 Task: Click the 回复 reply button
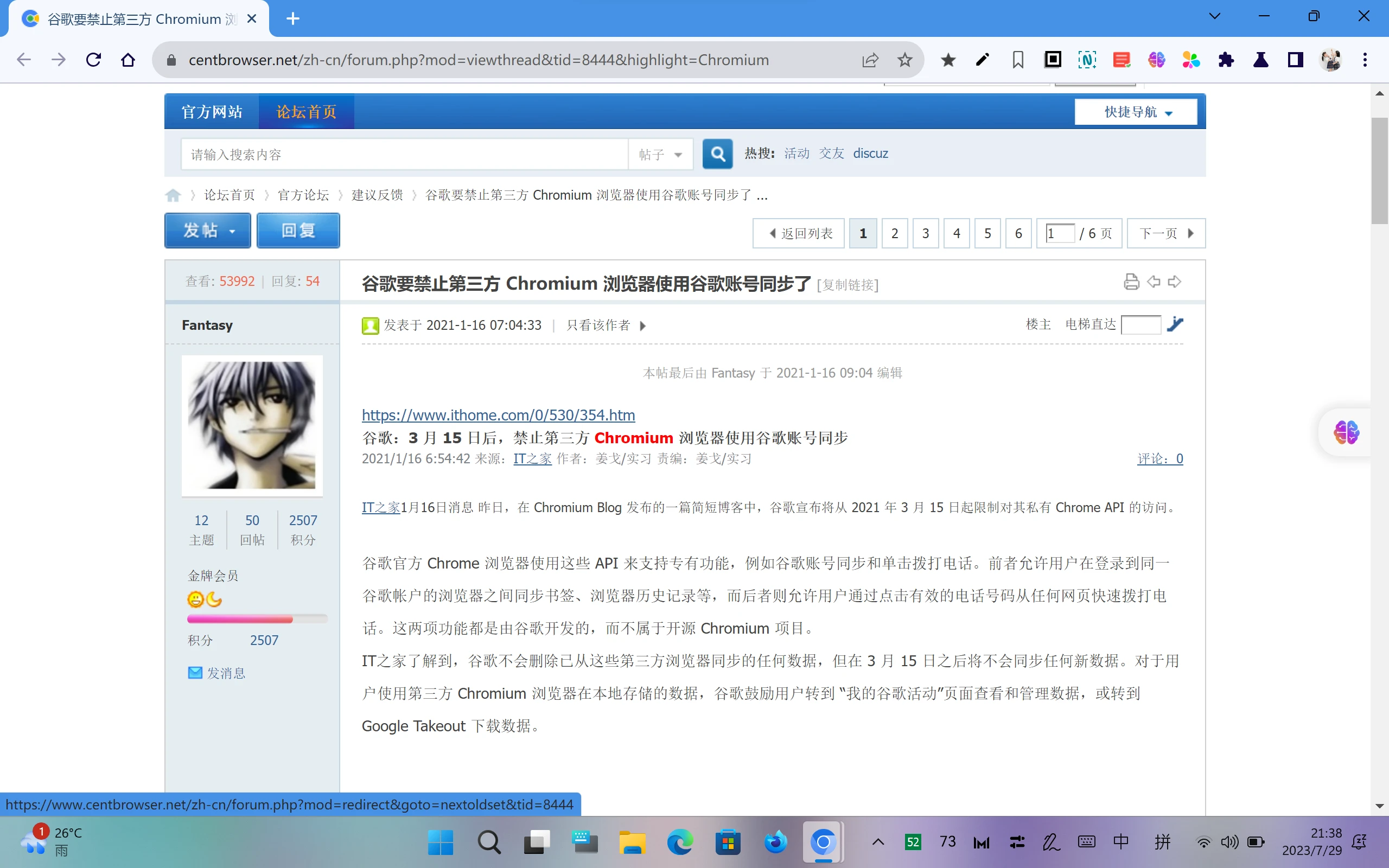[298, 230]
